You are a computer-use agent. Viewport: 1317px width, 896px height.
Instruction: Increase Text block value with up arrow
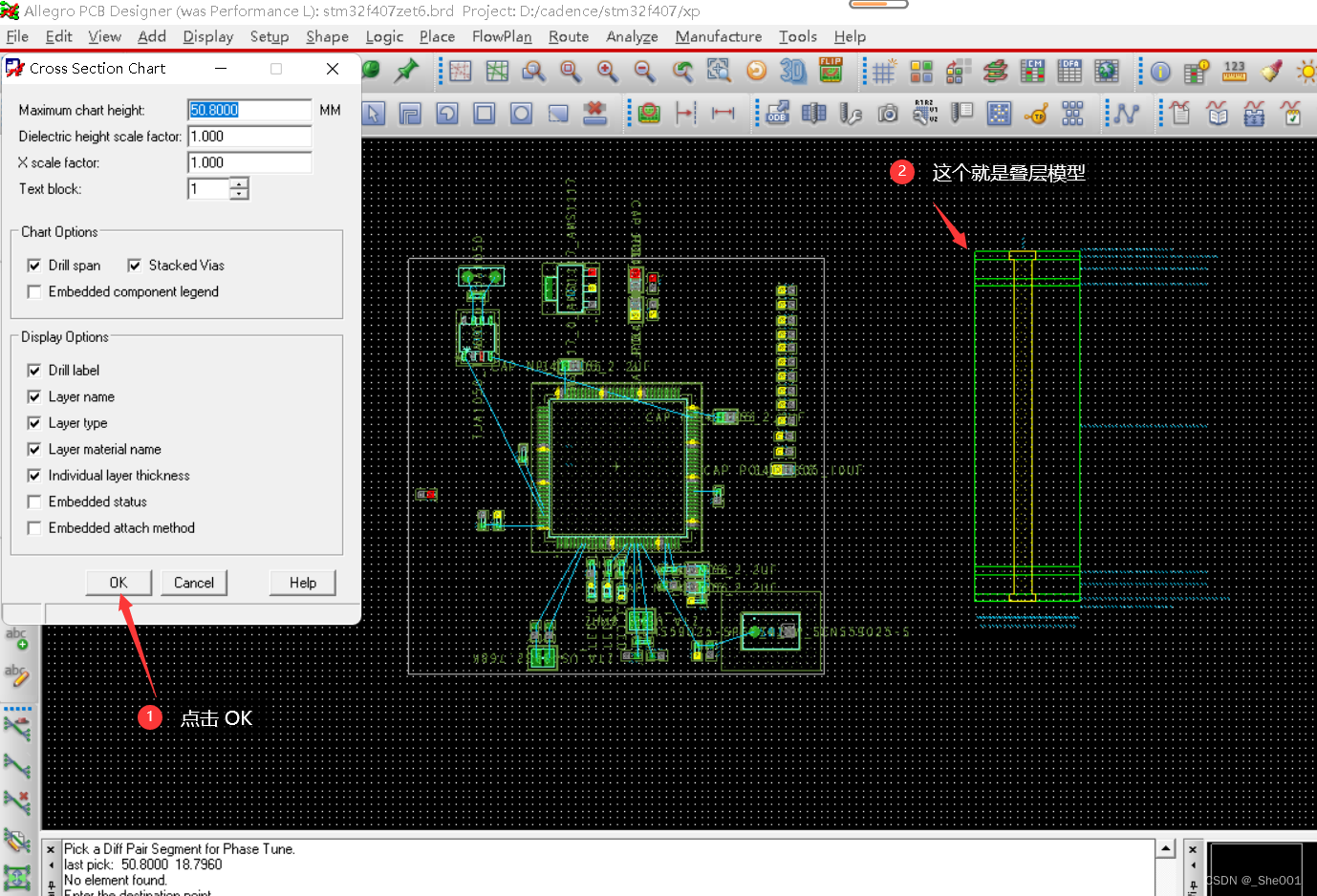click(239, 183)
